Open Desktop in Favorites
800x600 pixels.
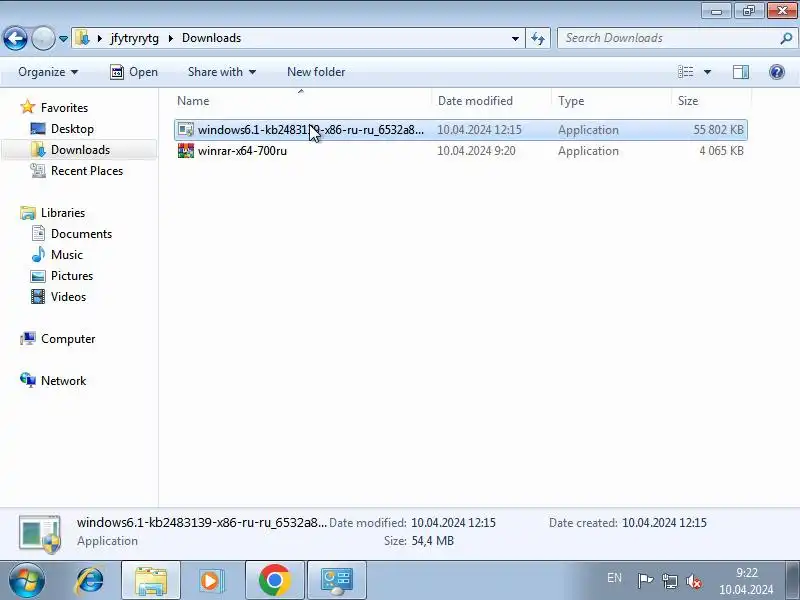72,129
